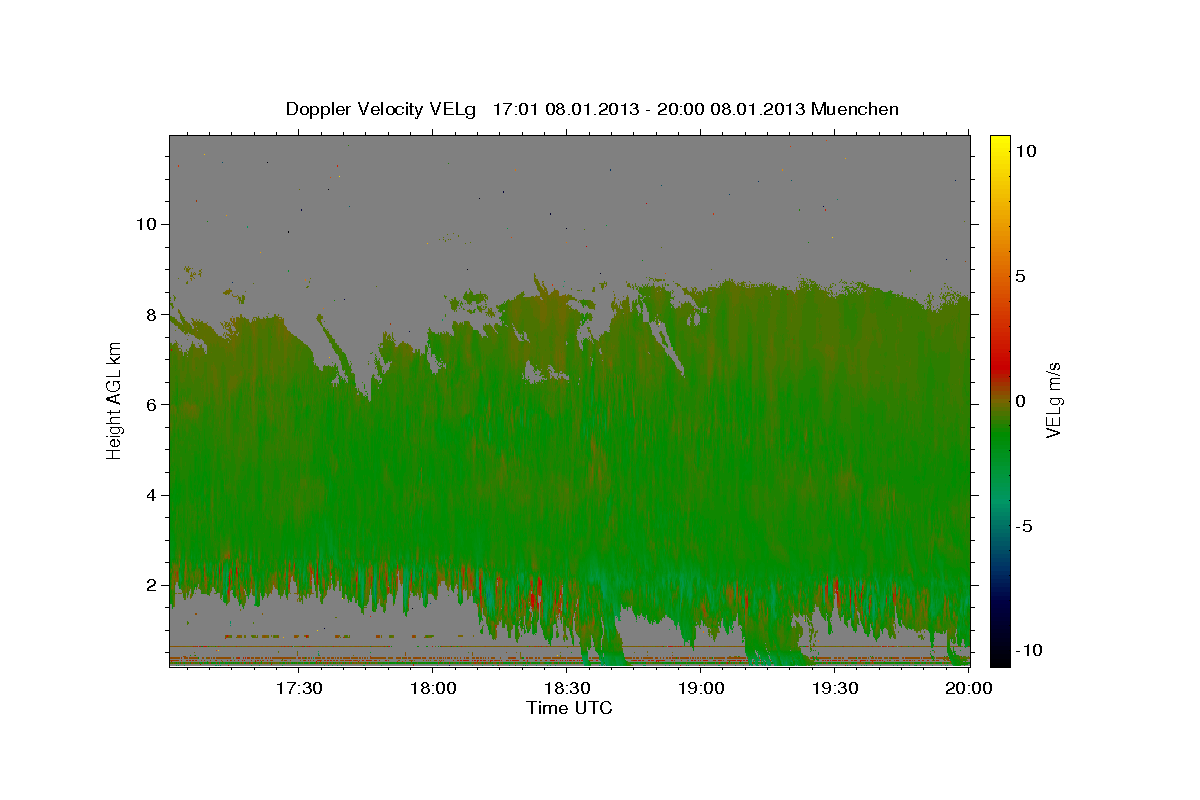The height and width of the screenshot is (800, 1200).
Task: Click the height tick label 10
Action: click(x=149, y=224)
